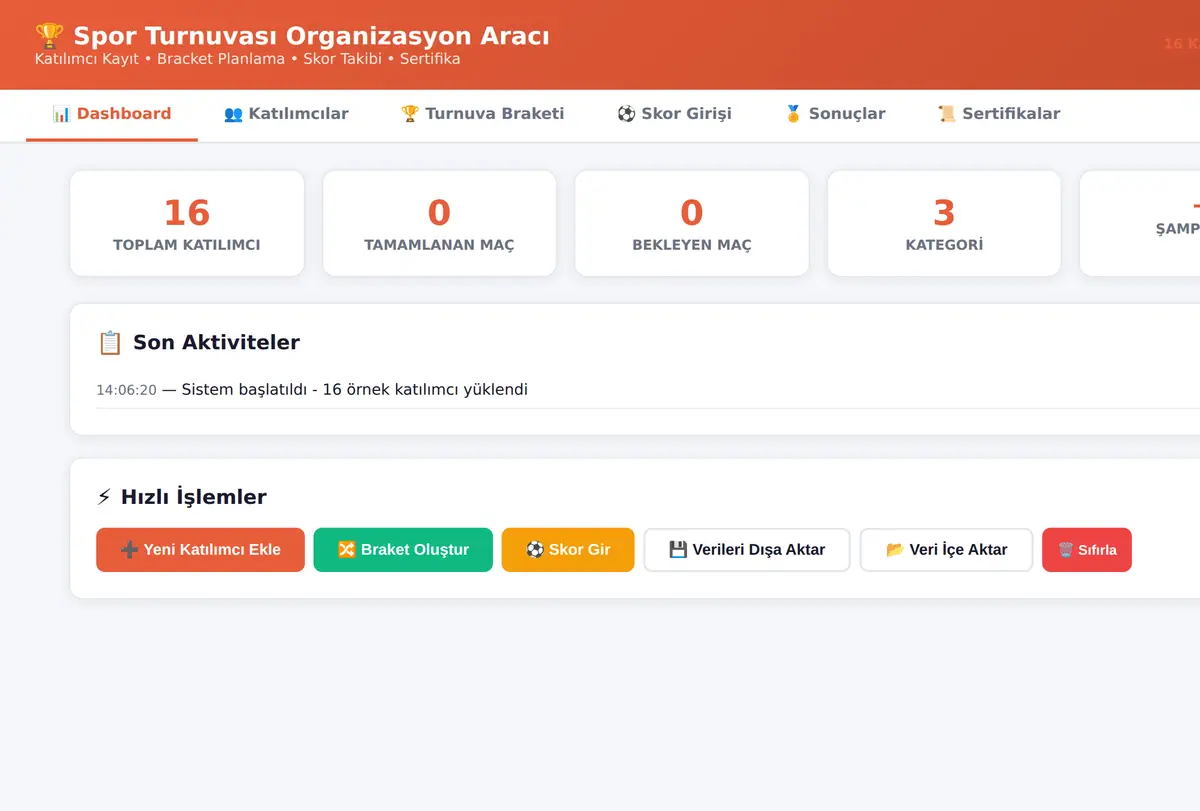
Task: Click the green Braket Oluştur button
Action: pos(403,550)
